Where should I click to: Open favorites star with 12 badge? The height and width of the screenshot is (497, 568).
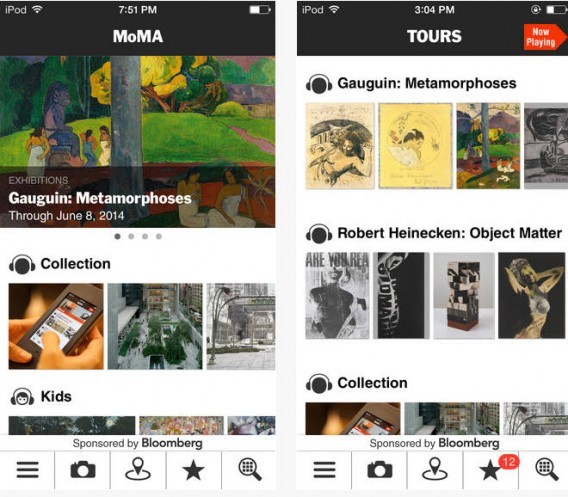click(492, 470)
